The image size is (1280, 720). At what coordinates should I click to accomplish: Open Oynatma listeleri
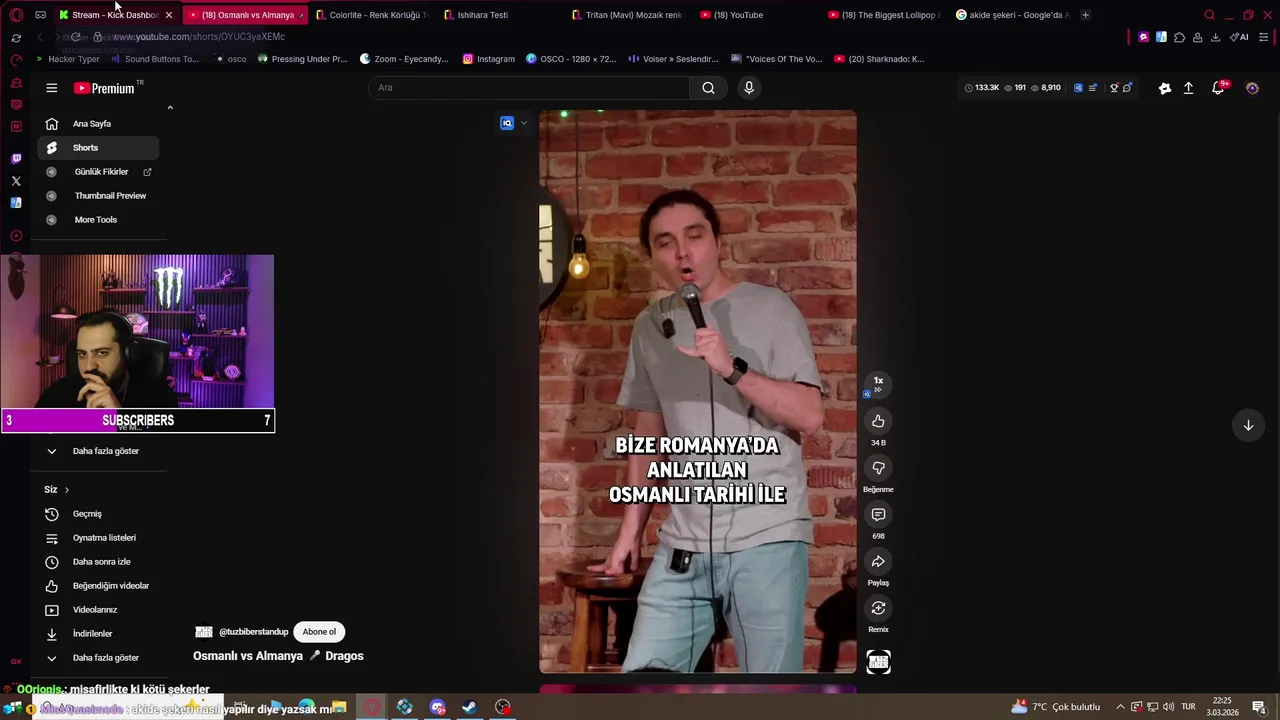(98, 538)
